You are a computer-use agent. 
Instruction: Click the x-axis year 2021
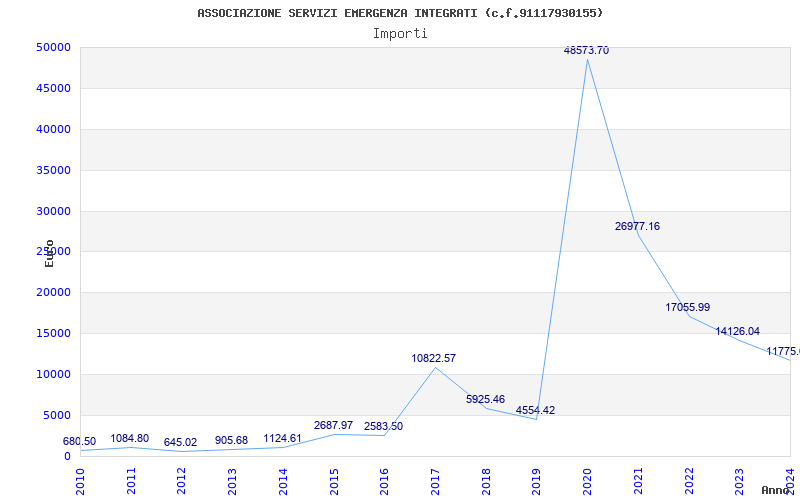pyautogui.click(x=638, y=482)
